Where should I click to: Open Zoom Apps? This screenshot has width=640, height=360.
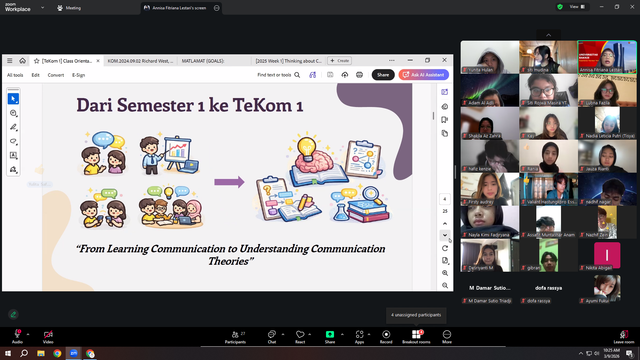[359, 337]
